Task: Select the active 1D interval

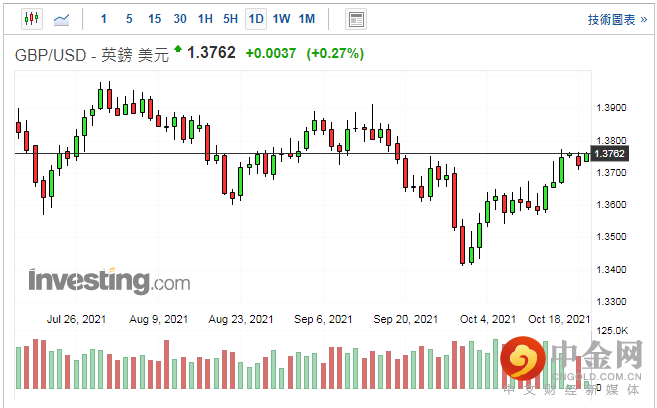Action: [x=256, y=19]
